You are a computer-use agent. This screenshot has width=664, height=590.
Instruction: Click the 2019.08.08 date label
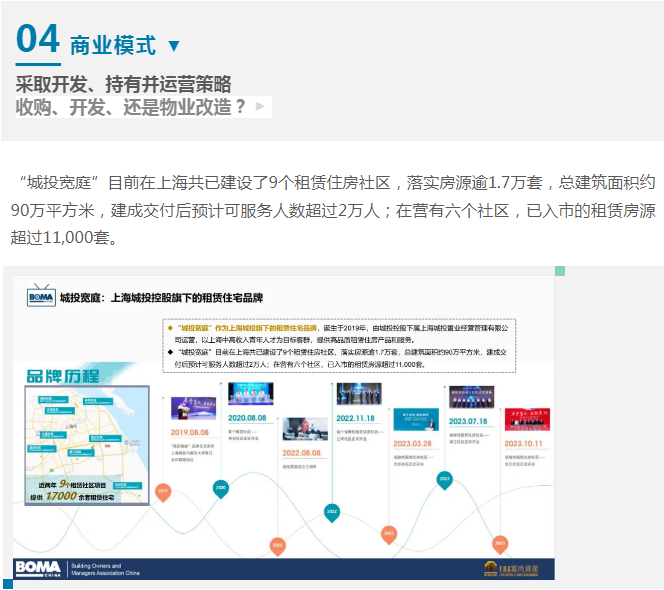pos(190,432)
